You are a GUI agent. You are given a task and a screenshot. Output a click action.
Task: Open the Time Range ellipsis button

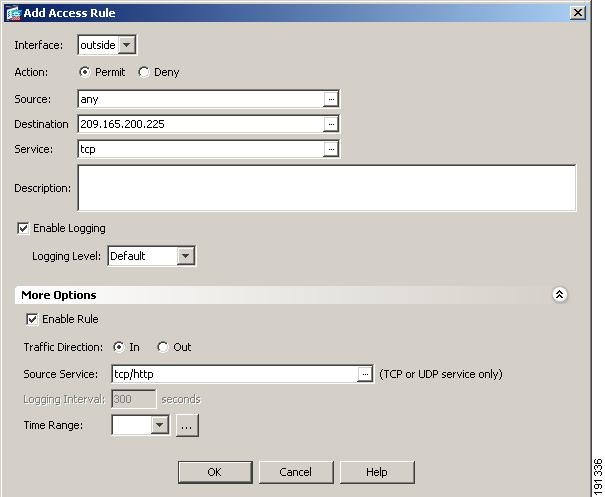[187, 426]
